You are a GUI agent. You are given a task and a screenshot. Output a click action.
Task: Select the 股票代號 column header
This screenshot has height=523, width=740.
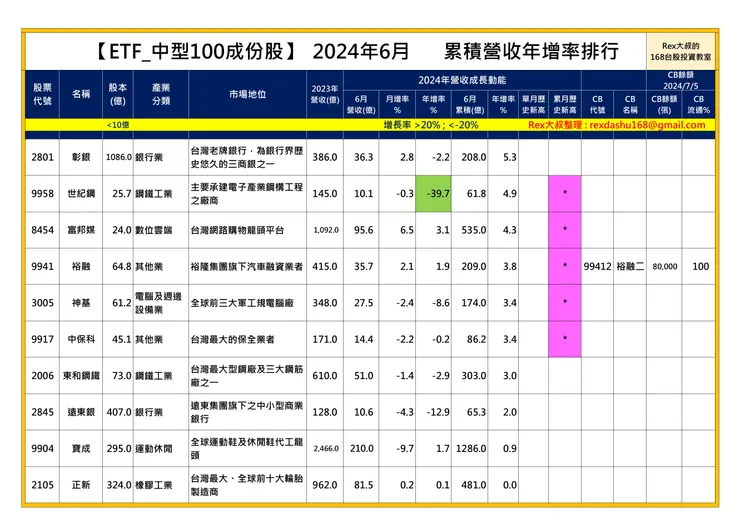point(42,94)
